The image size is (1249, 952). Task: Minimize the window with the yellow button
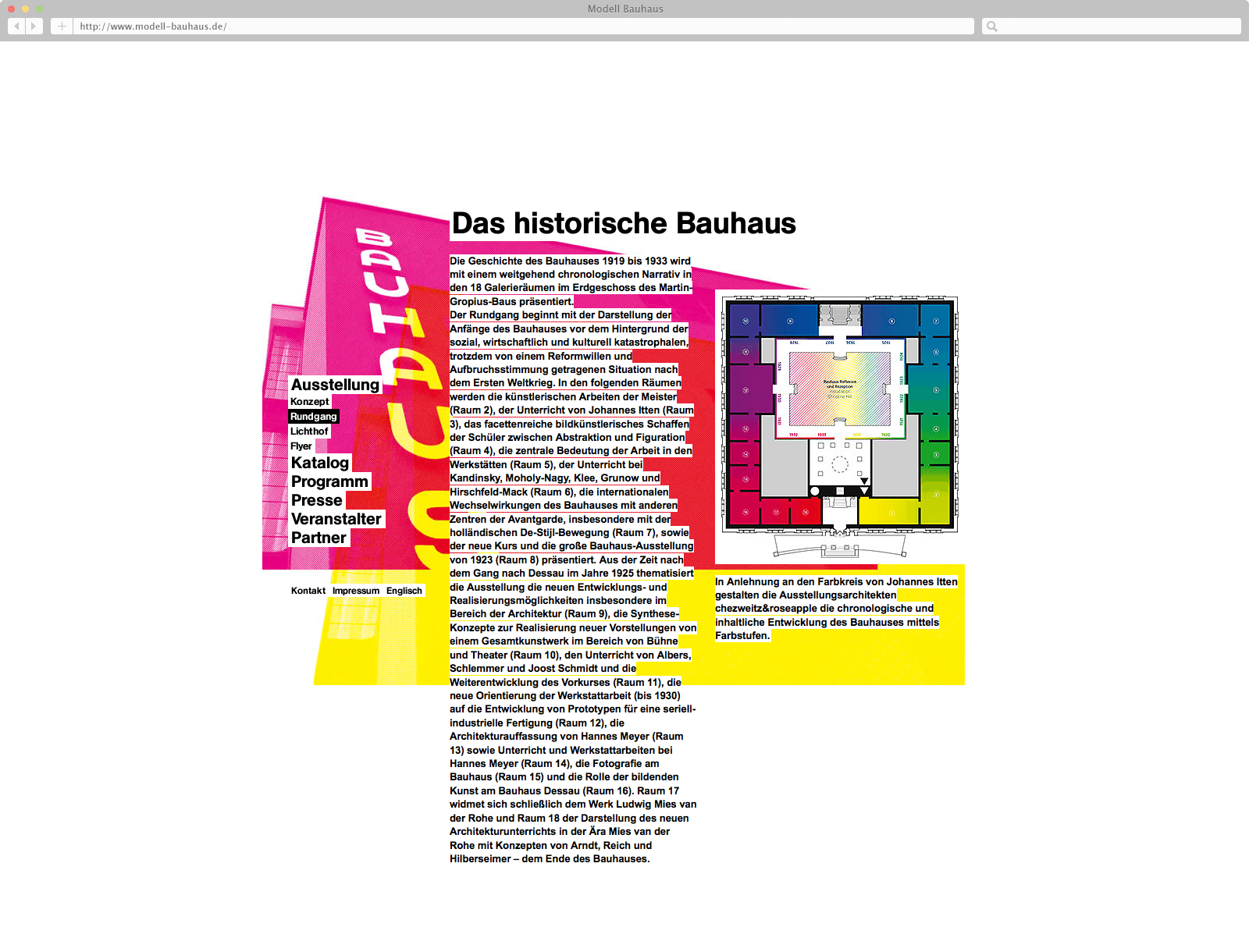(x=26, y=9)
